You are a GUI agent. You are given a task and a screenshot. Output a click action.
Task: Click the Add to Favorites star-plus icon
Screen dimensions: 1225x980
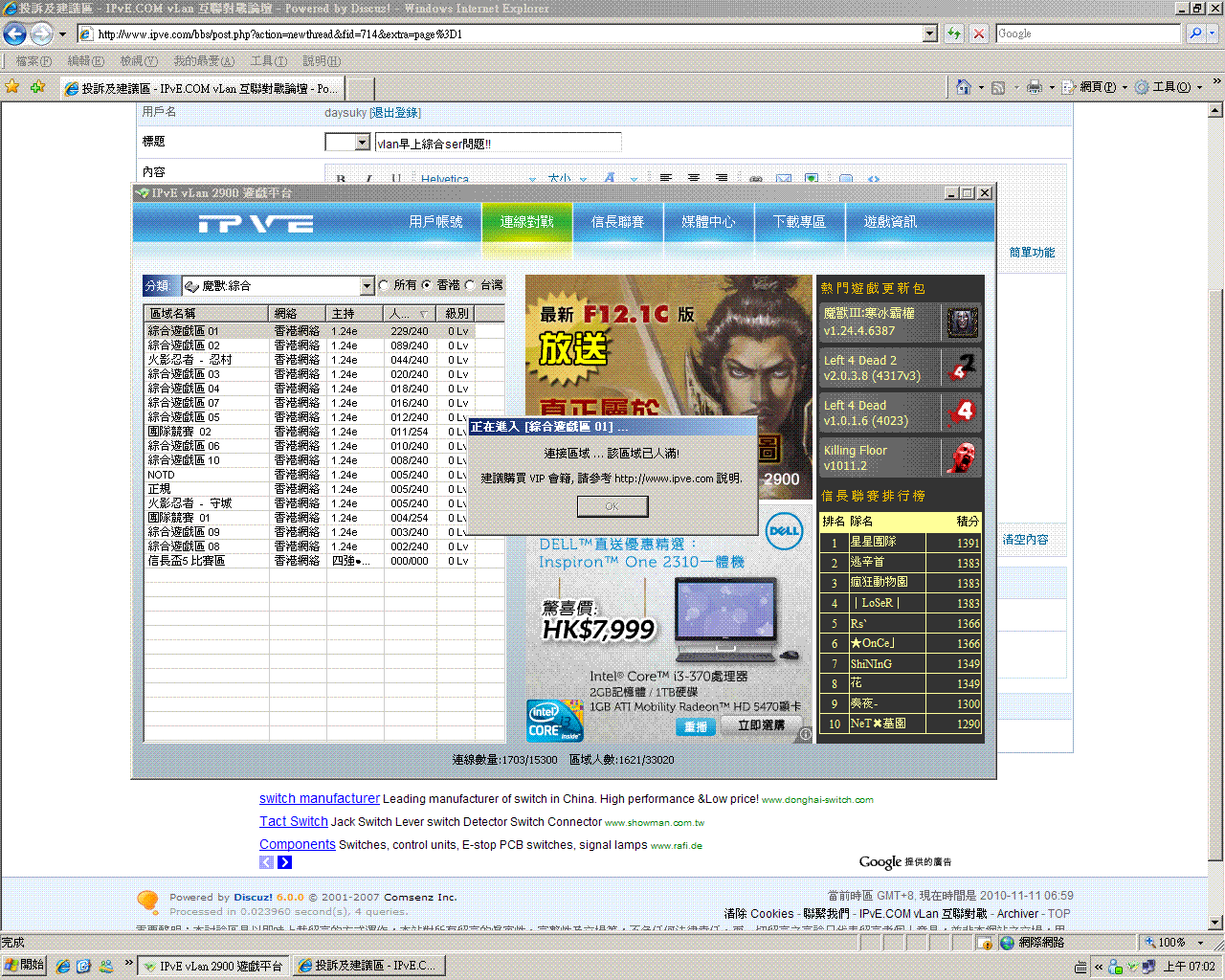point(38,87)
